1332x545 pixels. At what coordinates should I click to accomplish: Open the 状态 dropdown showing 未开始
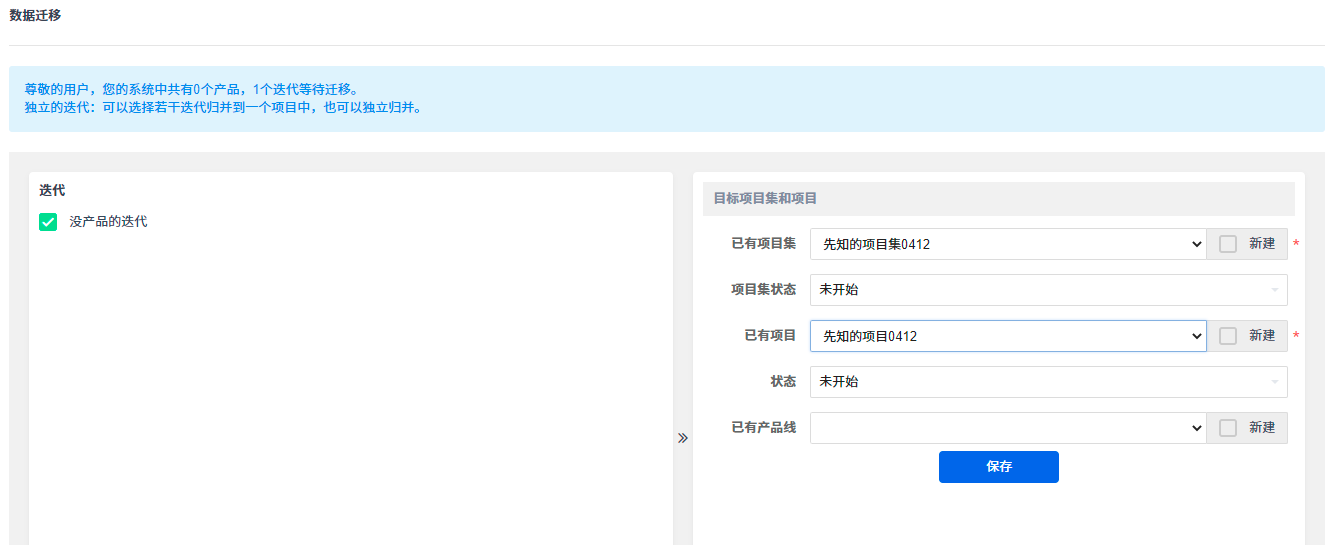(1049, 382)
